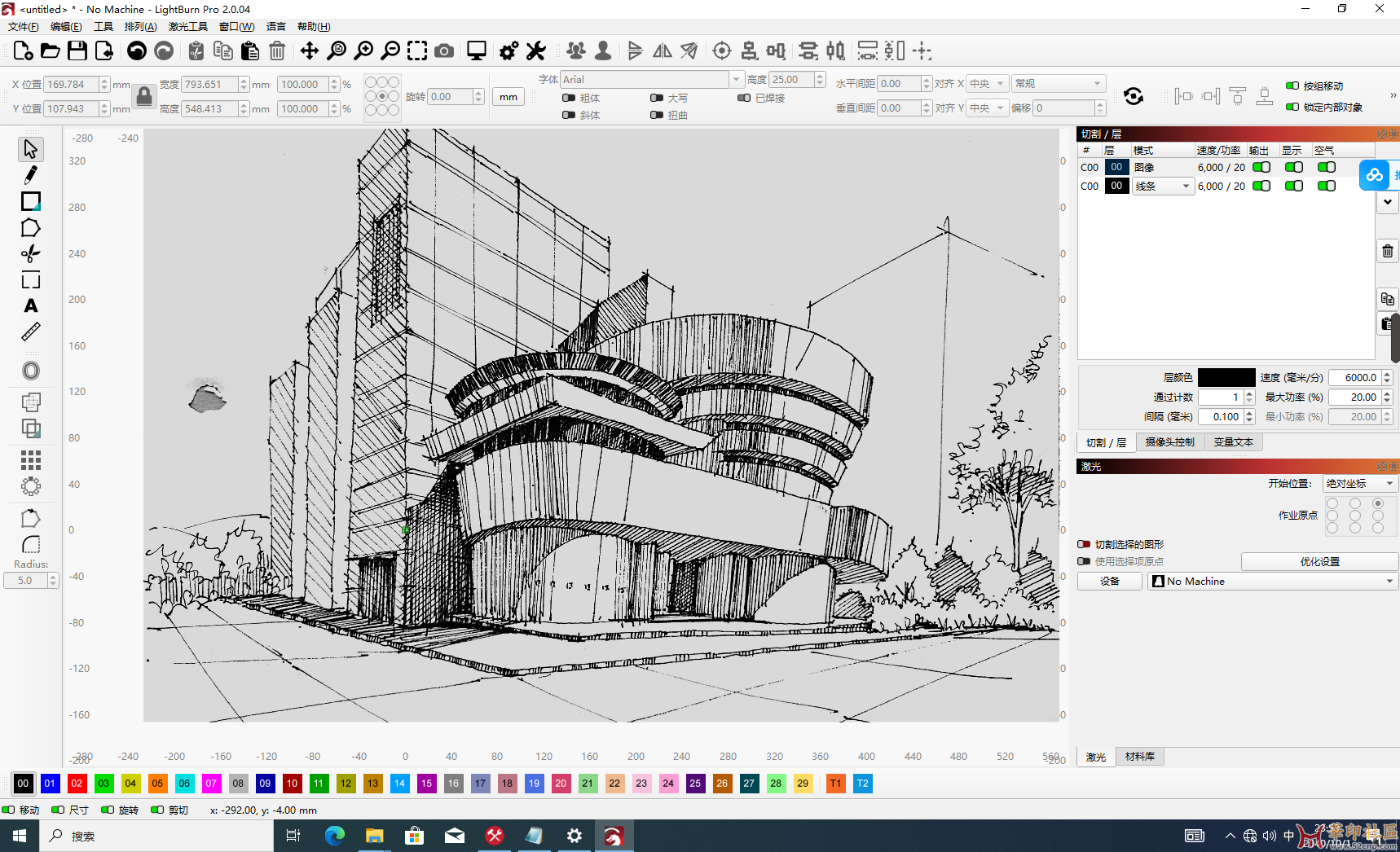Enable 切割选择的图形 option
Viewport: 1400px width, 852px height.
1084,544
